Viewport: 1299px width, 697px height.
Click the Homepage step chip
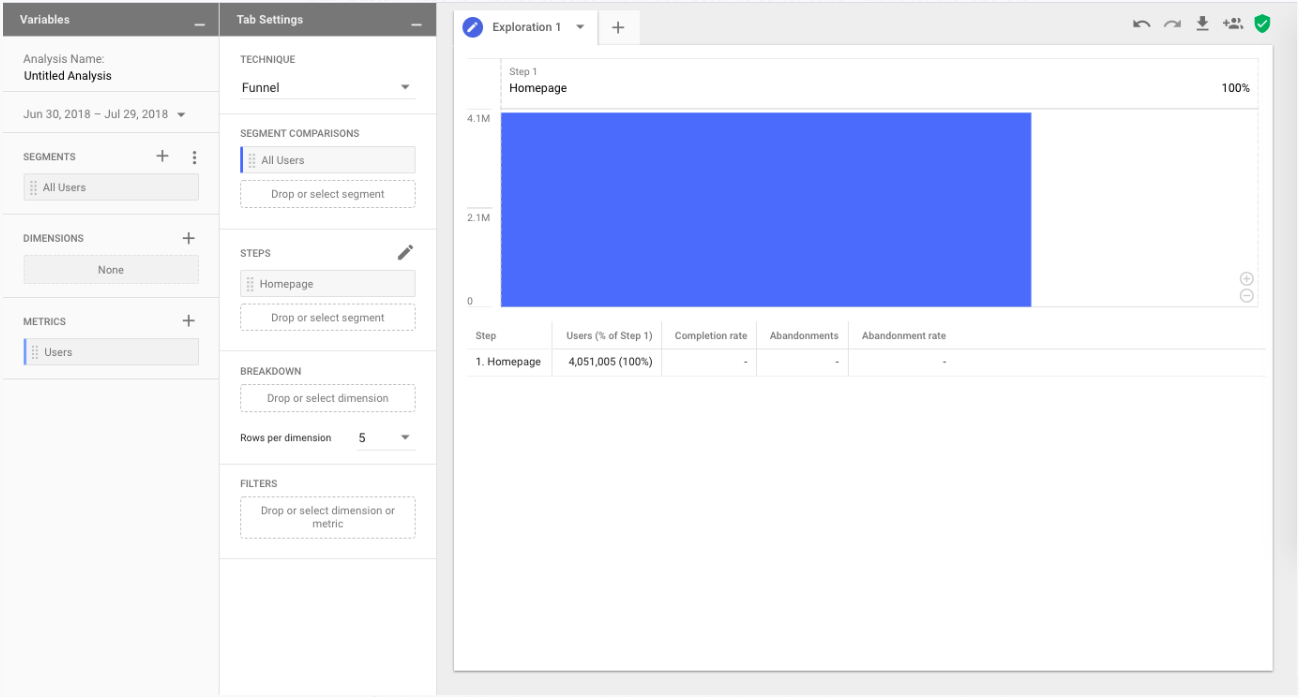tap(328, 284)
